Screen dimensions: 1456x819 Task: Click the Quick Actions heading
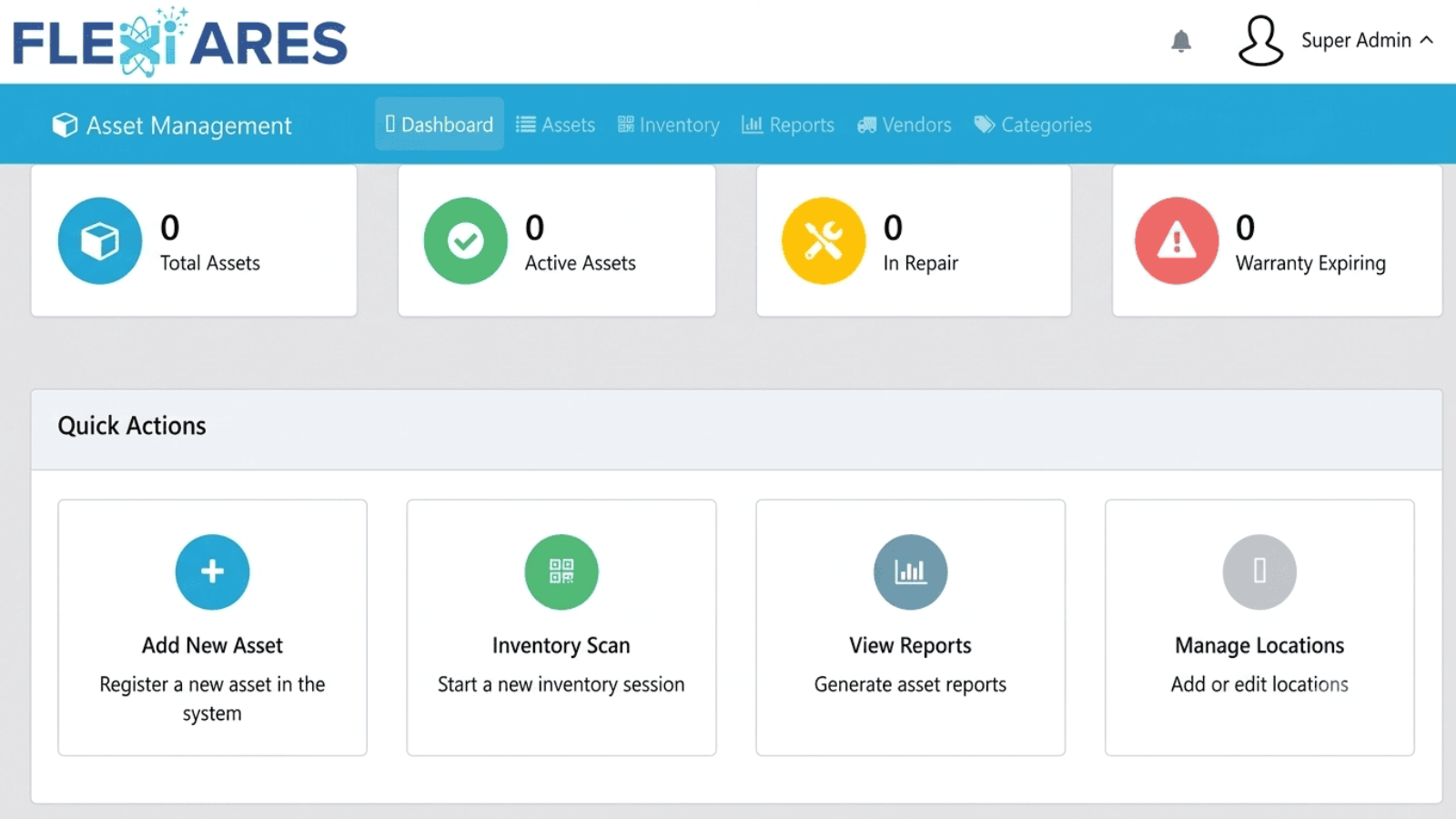pyautogui.click(x=132, y=426)
